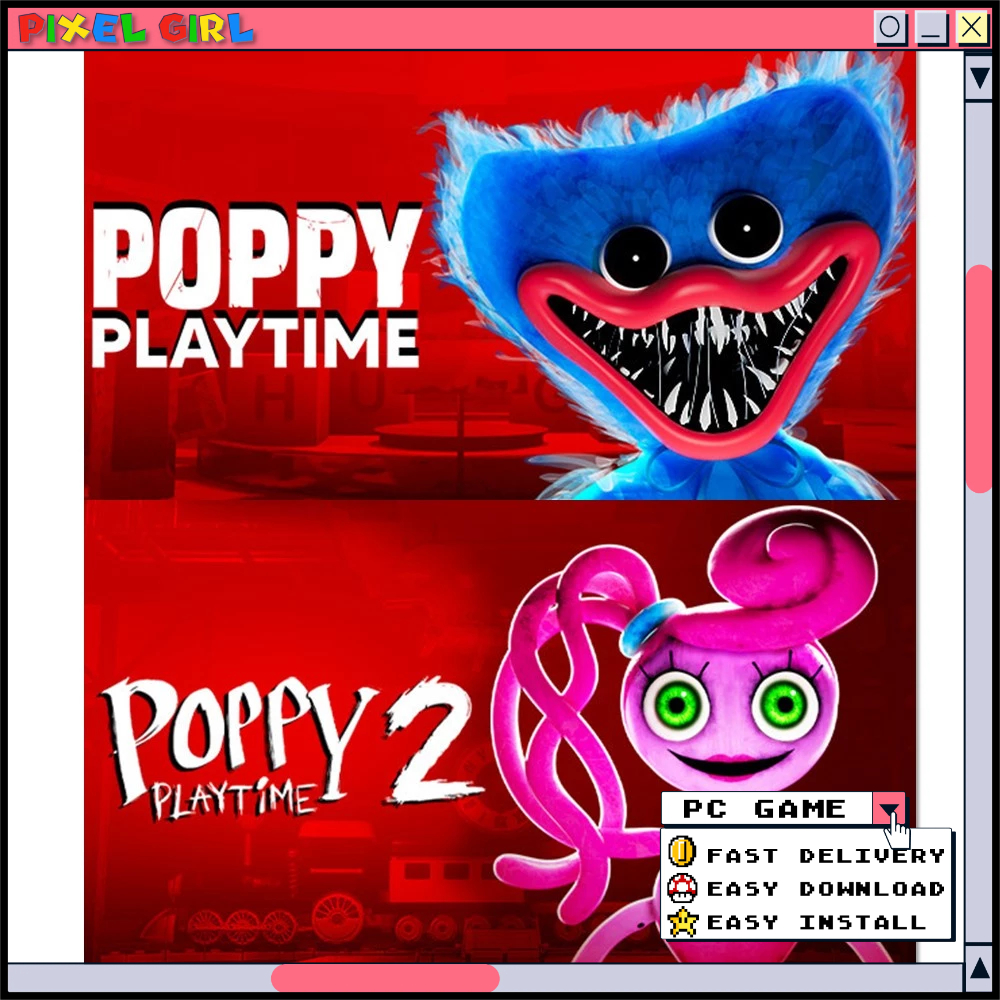Click the red mushroom icon
Screen dimensions: 1000x1000
pos(682,887)
